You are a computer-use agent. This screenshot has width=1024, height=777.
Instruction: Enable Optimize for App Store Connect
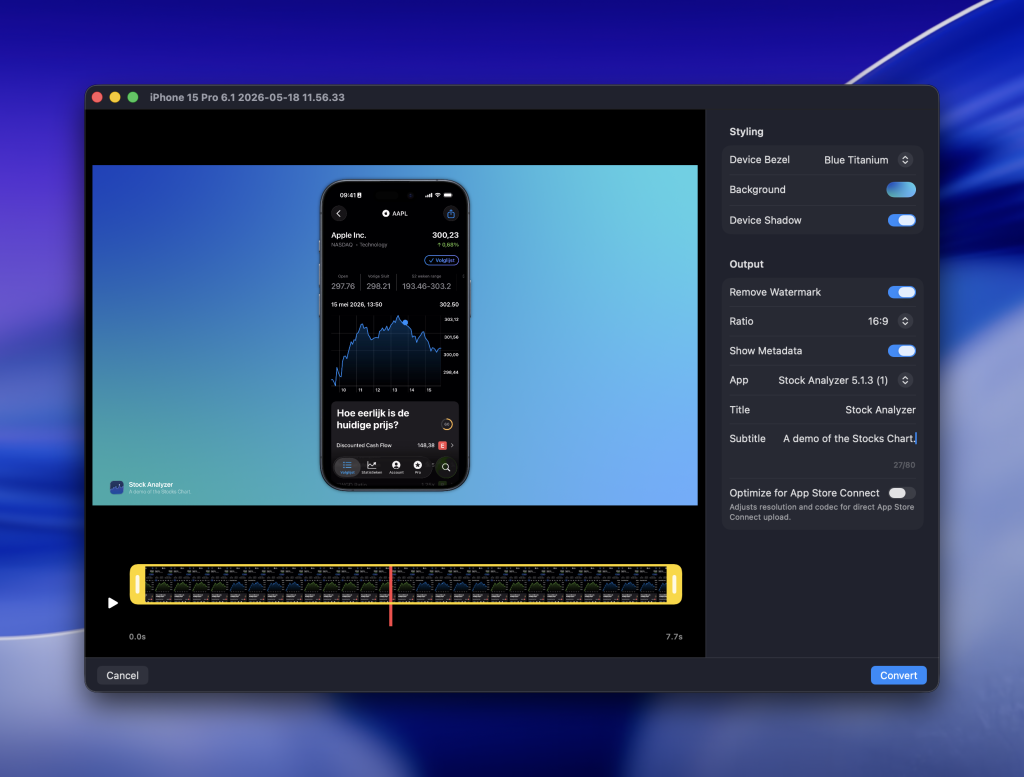(x=901, y=493)
